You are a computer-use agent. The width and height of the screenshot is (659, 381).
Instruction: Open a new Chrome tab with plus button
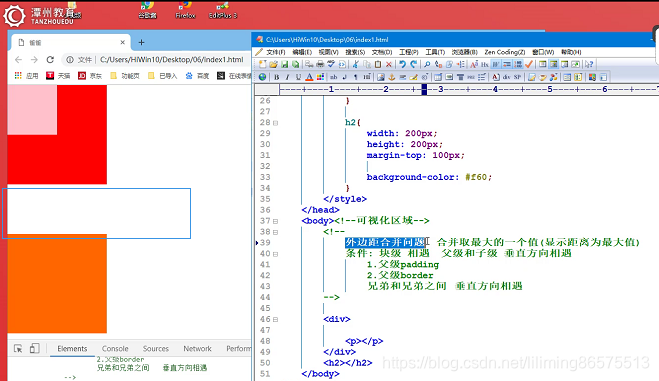[x=141, y=42]
